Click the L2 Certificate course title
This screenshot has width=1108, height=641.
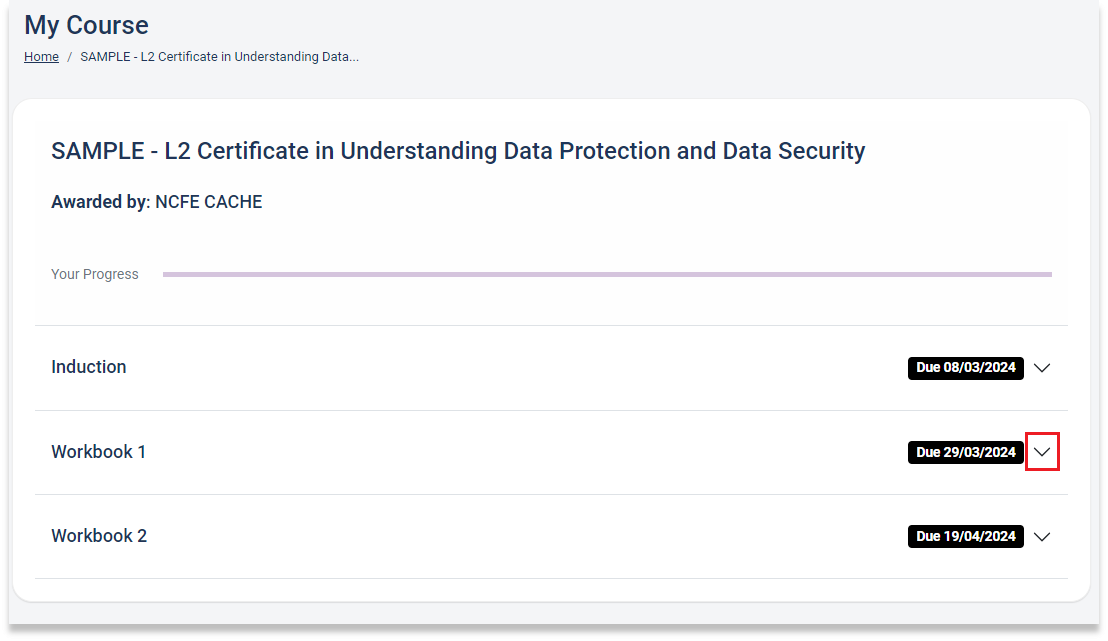tap(458, 151)
